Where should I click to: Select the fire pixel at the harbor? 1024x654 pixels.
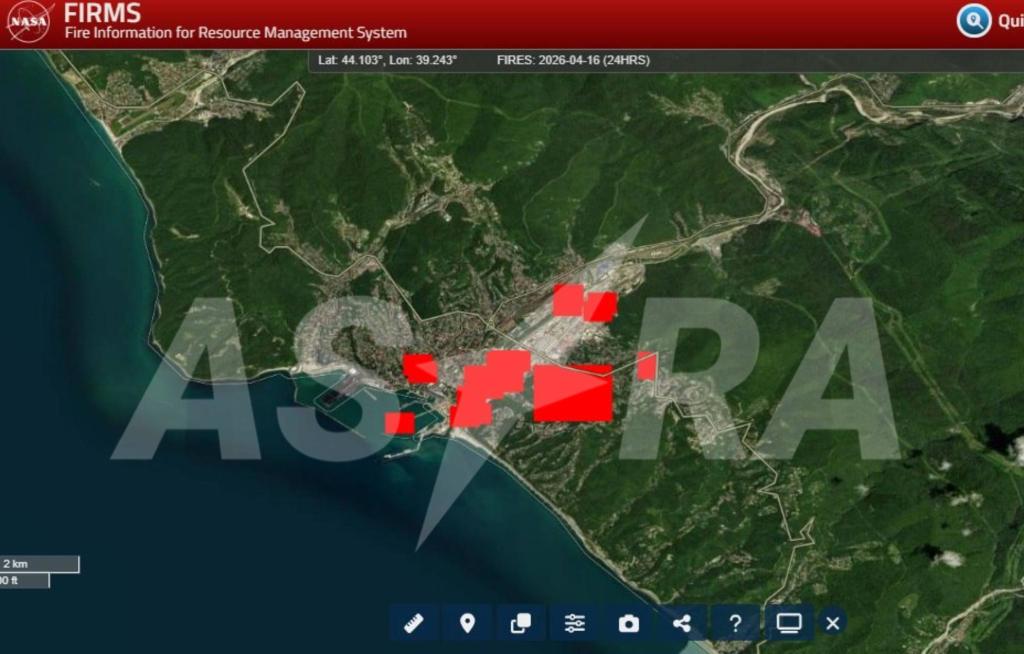click(400, 423)
